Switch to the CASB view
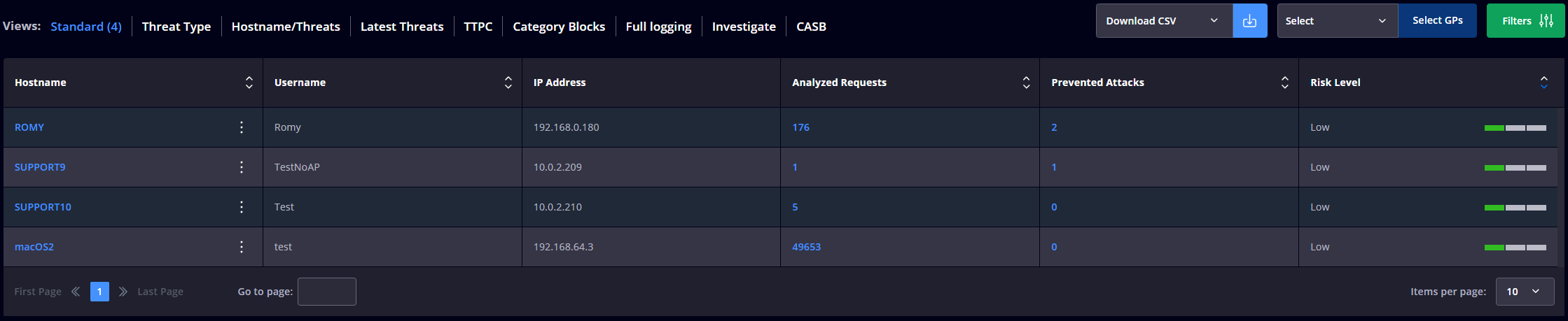1568x321 pixels. click(x=811, y=27)
